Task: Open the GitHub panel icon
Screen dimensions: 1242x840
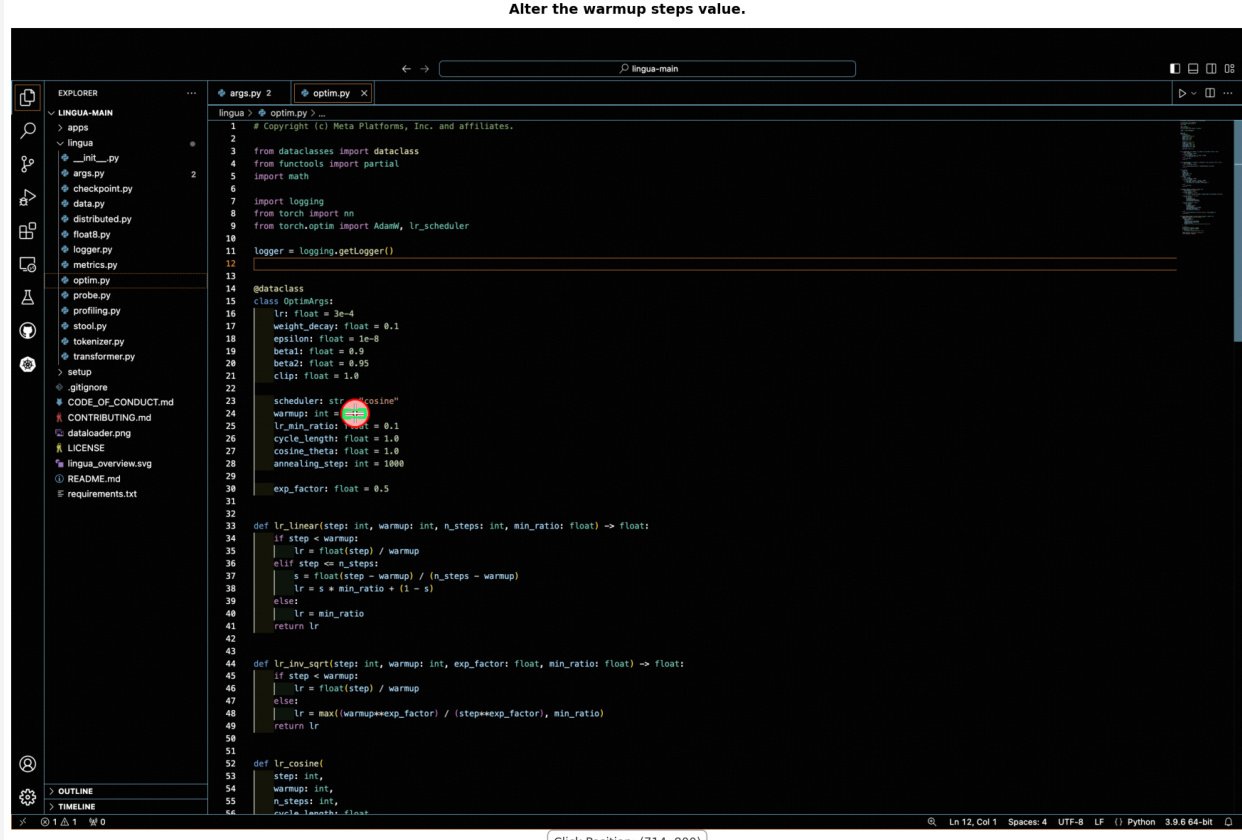Action: [28, 331]
